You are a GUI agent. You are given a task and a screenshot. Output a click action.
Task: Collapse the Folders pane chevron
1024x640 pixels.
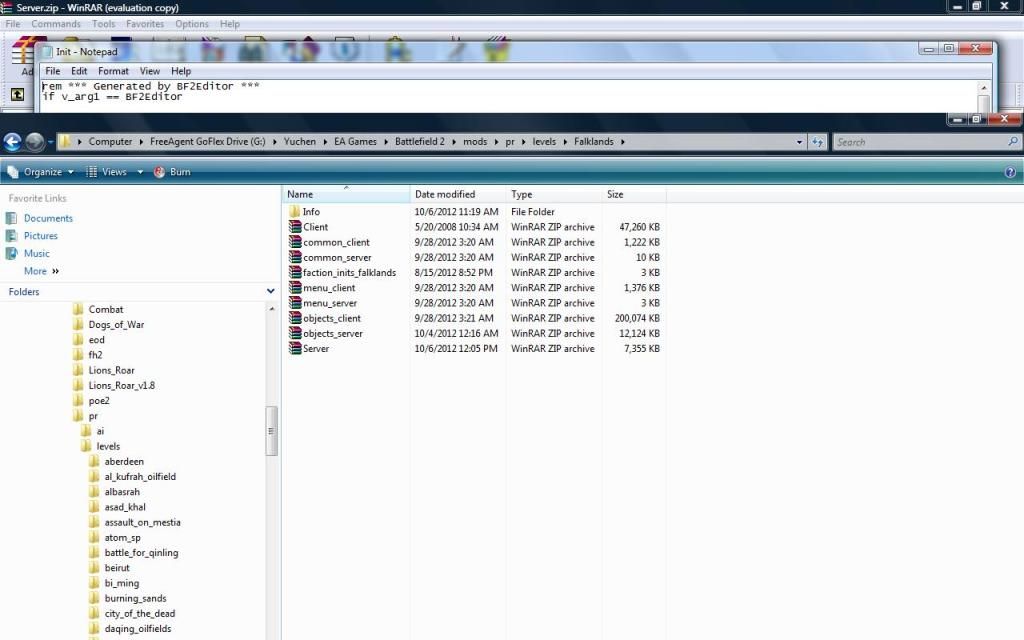271,291
